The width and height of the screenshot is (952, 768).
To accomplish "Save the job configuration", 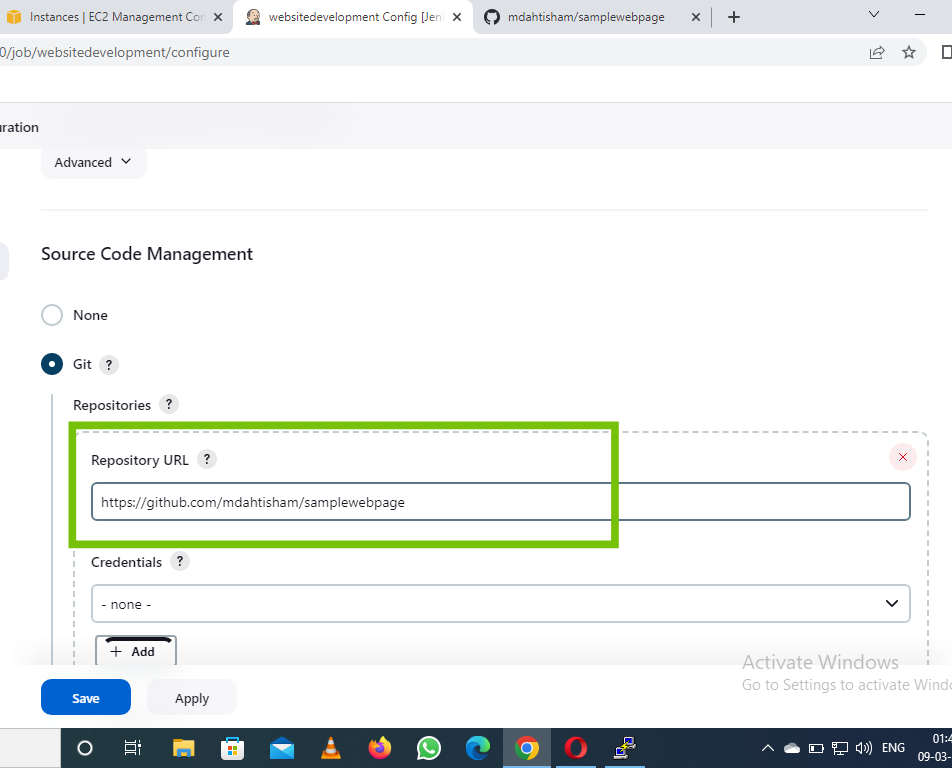I will coord(86,698).
